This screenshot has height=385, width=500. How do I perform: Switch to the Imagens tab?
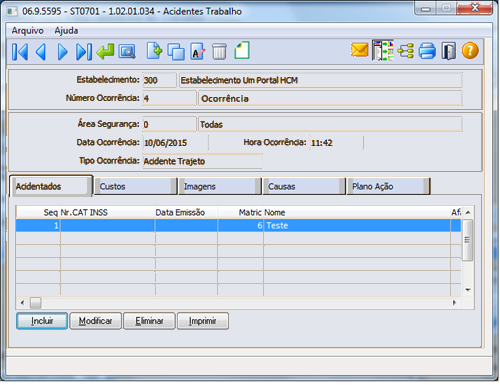[219, 186]
